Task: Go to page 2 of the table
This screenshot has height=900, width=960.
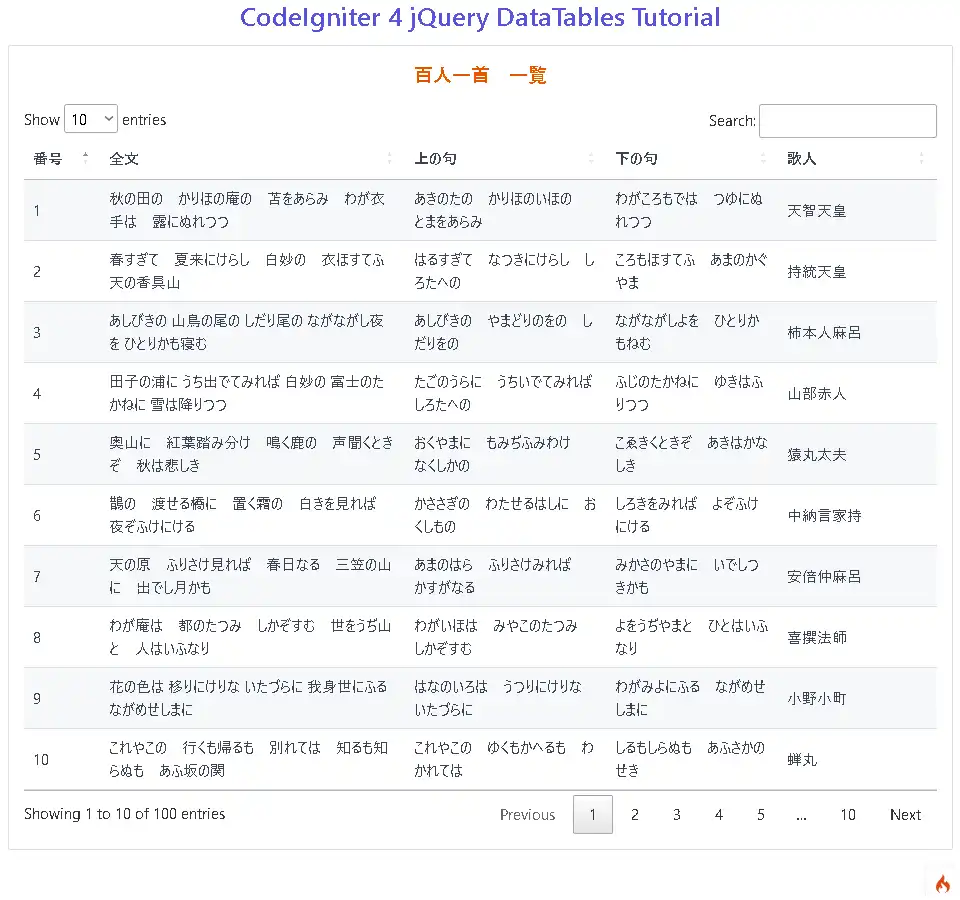Action: coord(634,815)
